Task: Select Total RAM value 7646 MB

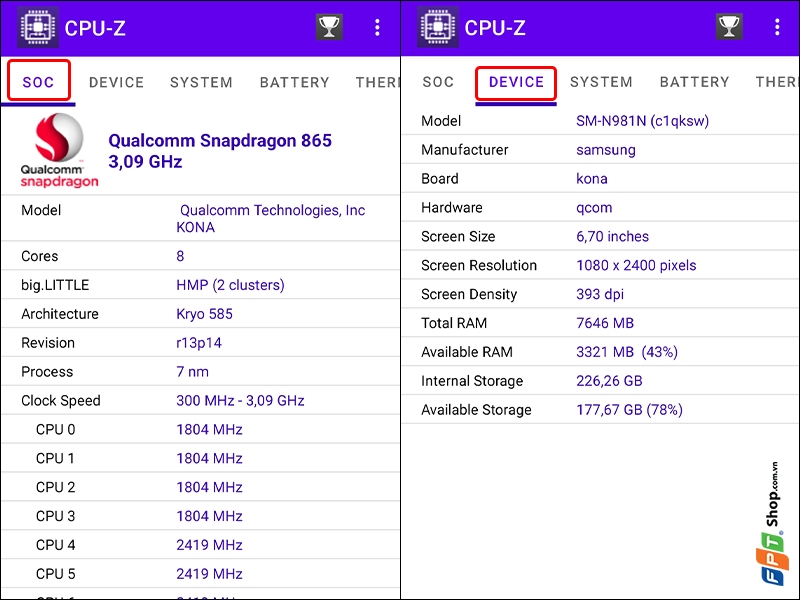Action: pos(605,323)
